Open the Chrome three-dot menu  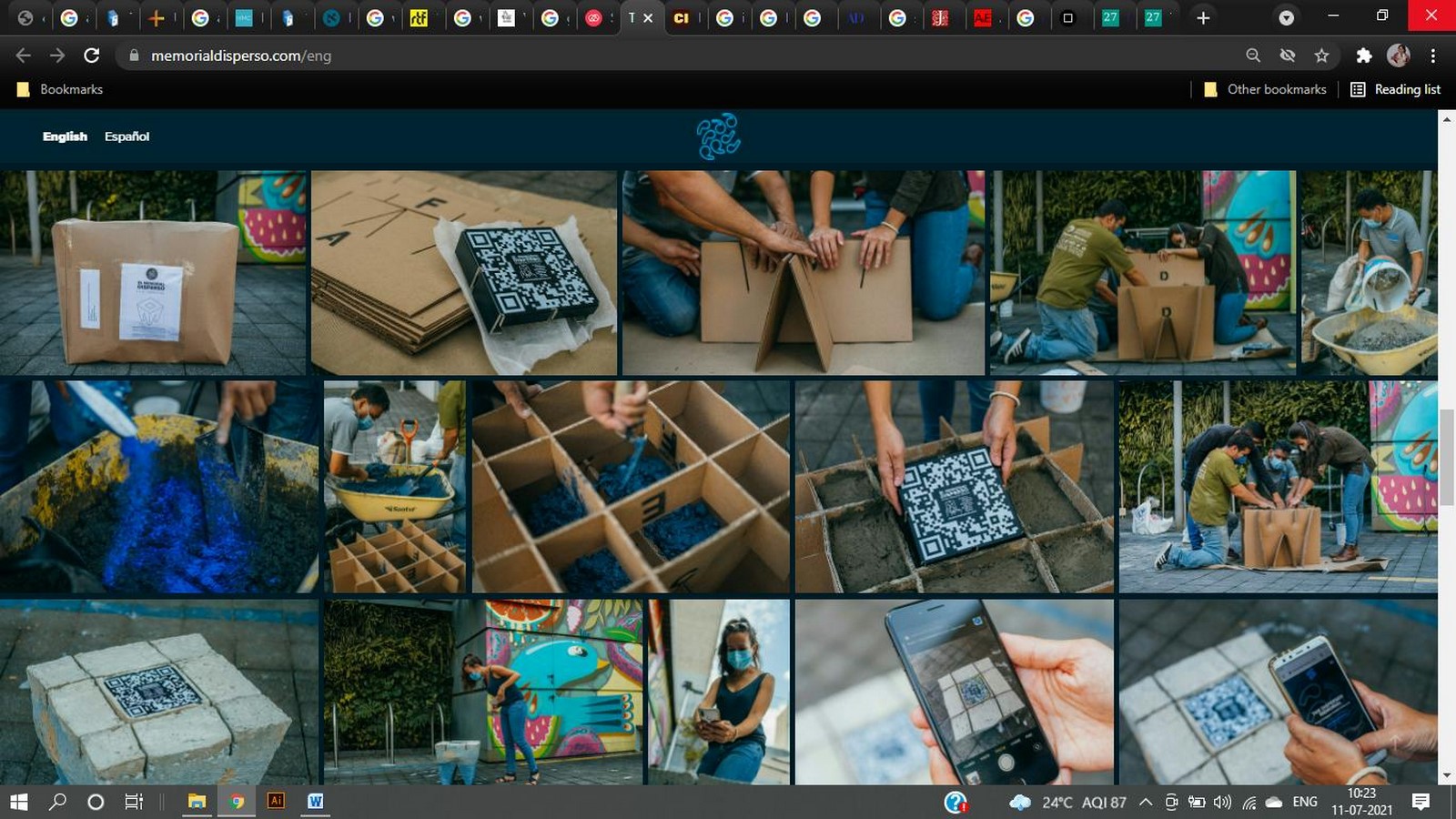pyautogui.click(x=1433, y=56)
